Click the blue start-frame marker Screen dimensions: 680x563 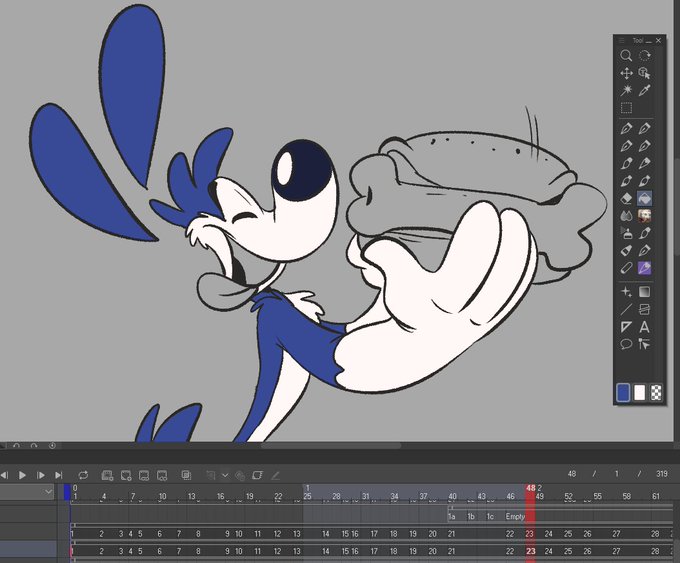tap(67, 492)
